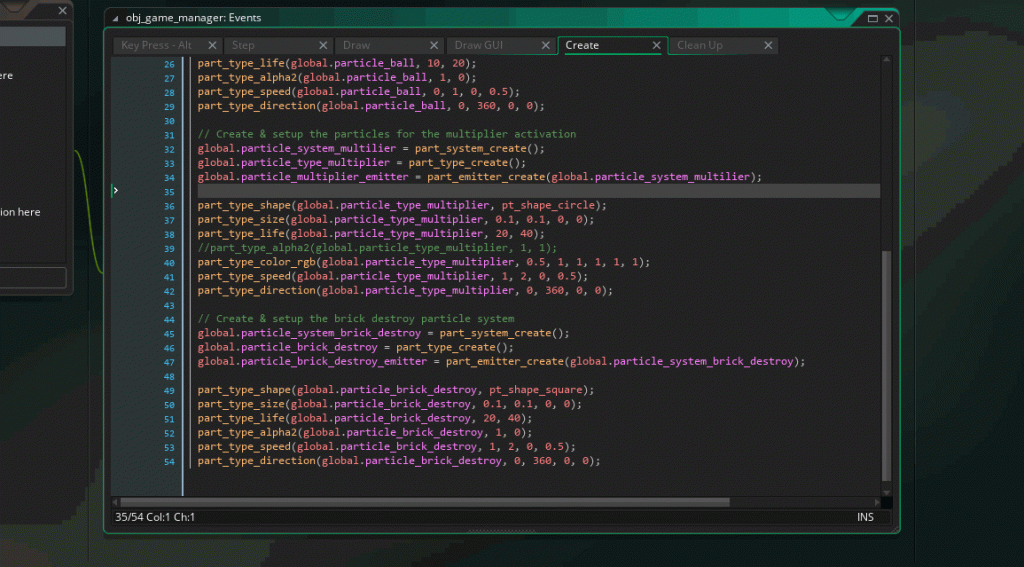The height and width of the screenshot is (567, 1024).
Task: Maximize the obj_game_manager Events window
Action: 872,18
